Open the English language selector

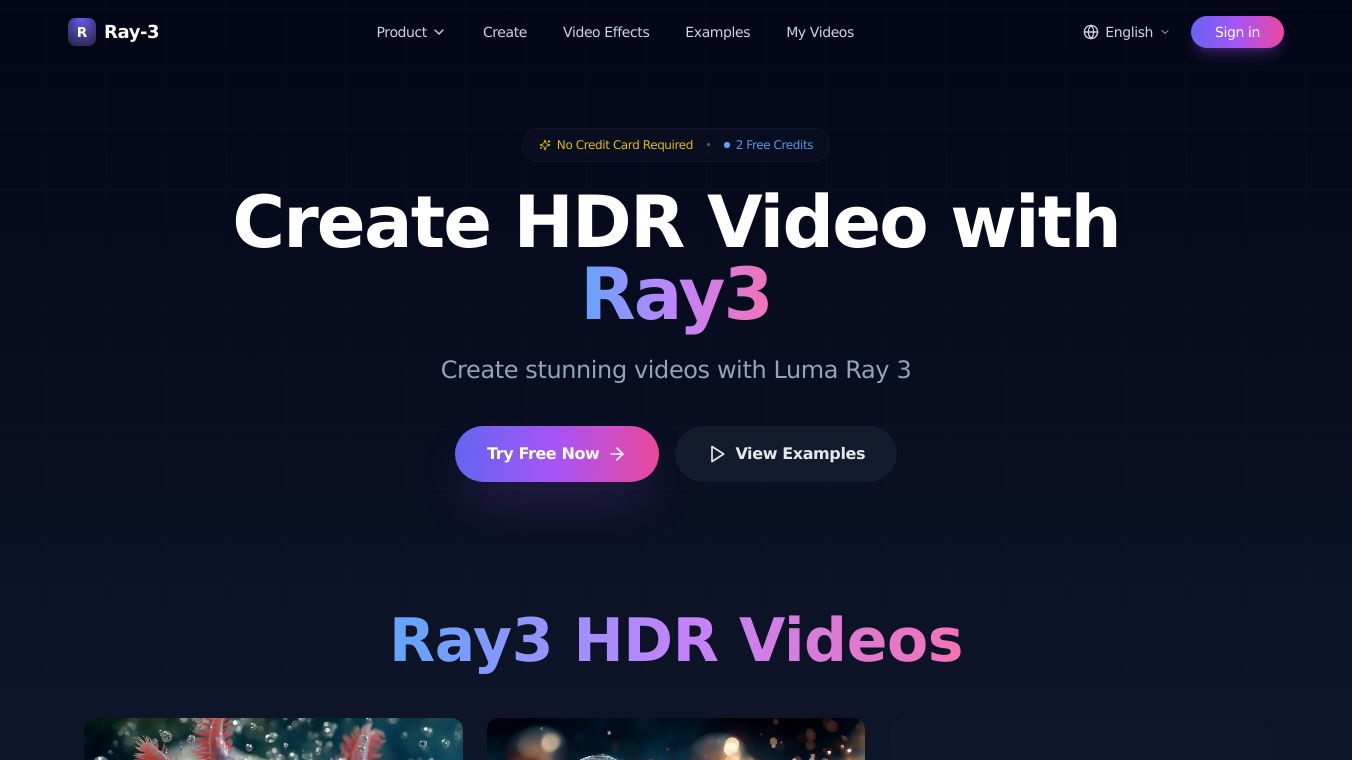coord(1126,32)
